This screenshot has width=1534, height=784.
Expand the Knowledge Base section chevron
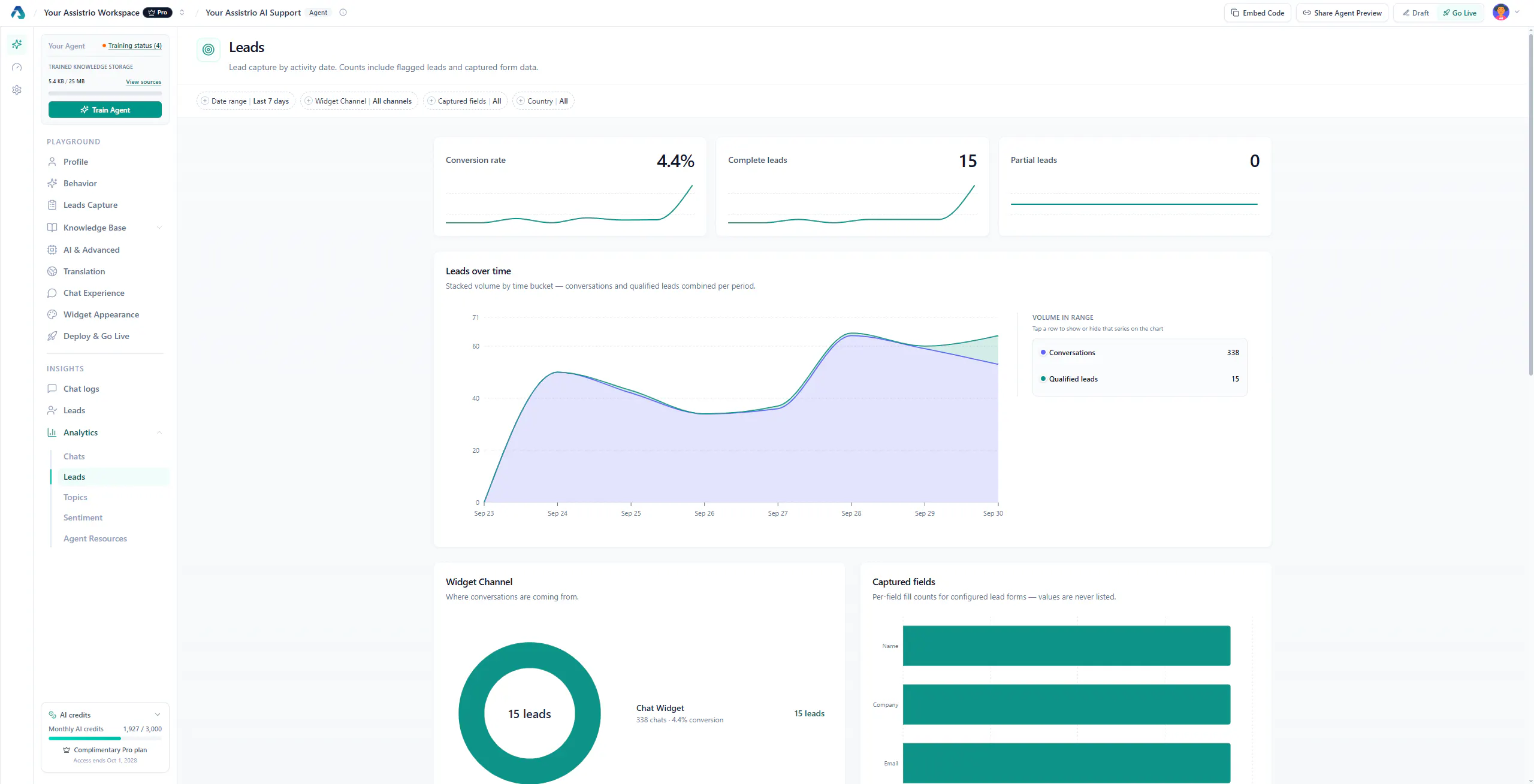pos(159,228)
